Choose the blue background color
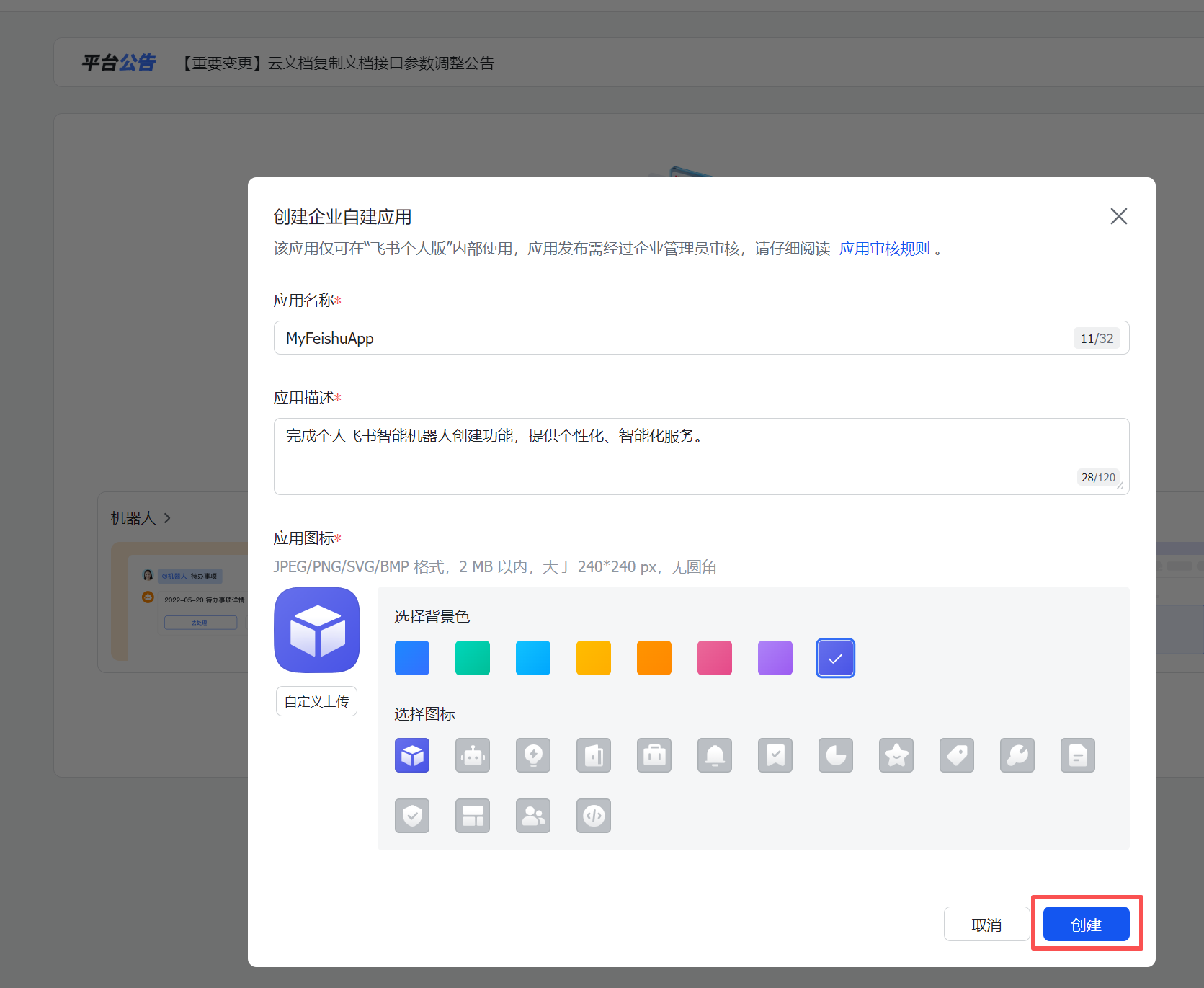This screenshot has width=1204, height=988. click(x=412, y=658)
